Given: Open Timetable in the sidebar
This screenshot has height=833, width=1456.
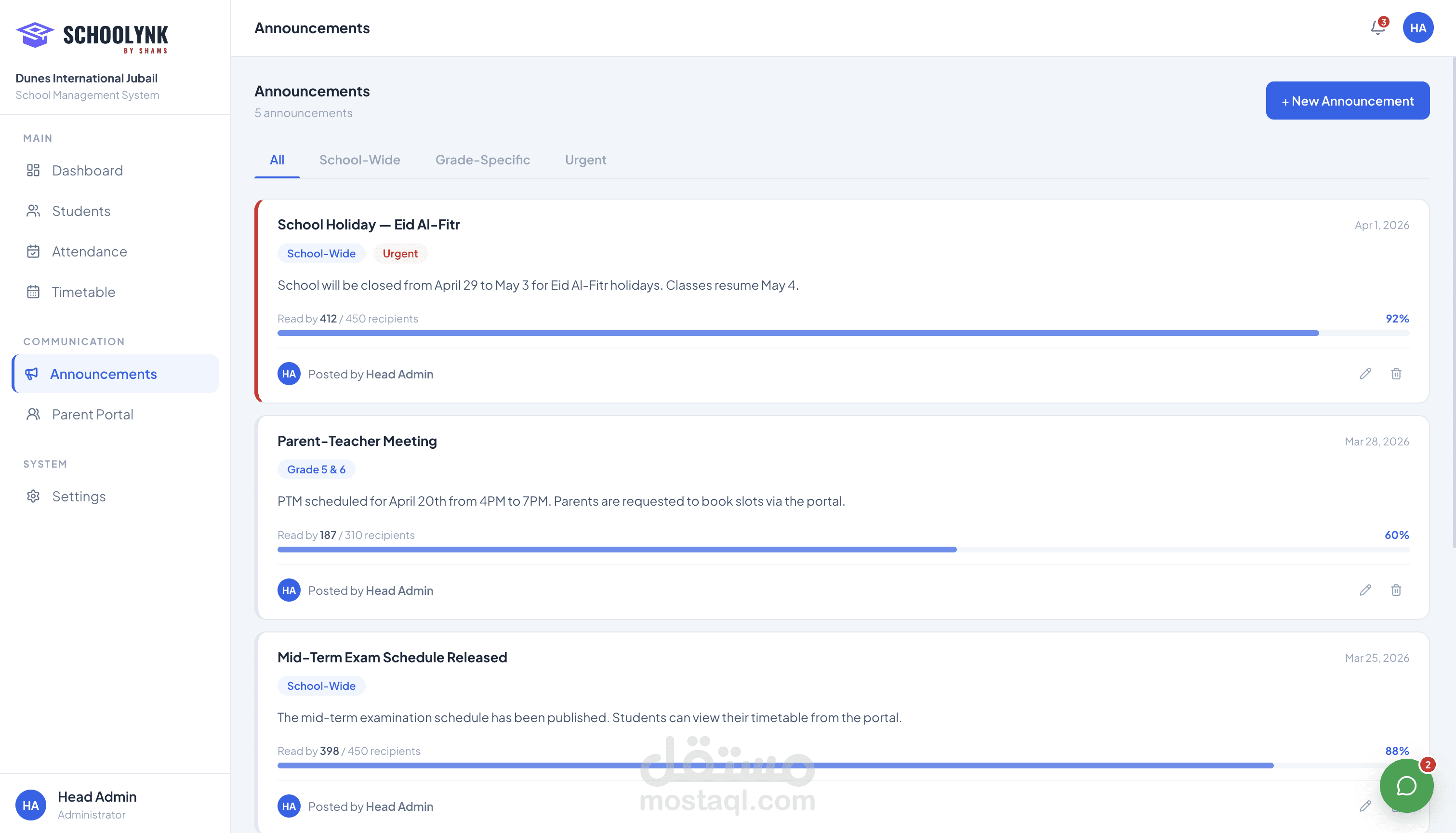Looking at the screenshot, I should click(x=83, y=292).
